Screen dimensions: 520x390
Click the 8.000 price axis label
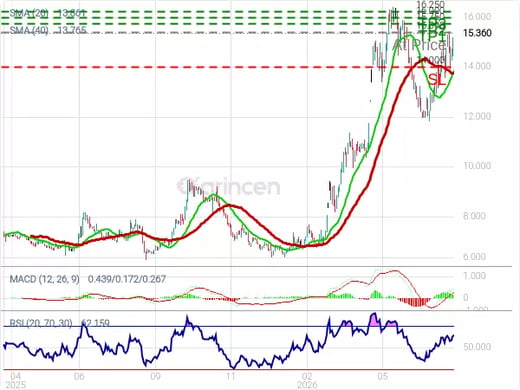[x=474, y=216]
